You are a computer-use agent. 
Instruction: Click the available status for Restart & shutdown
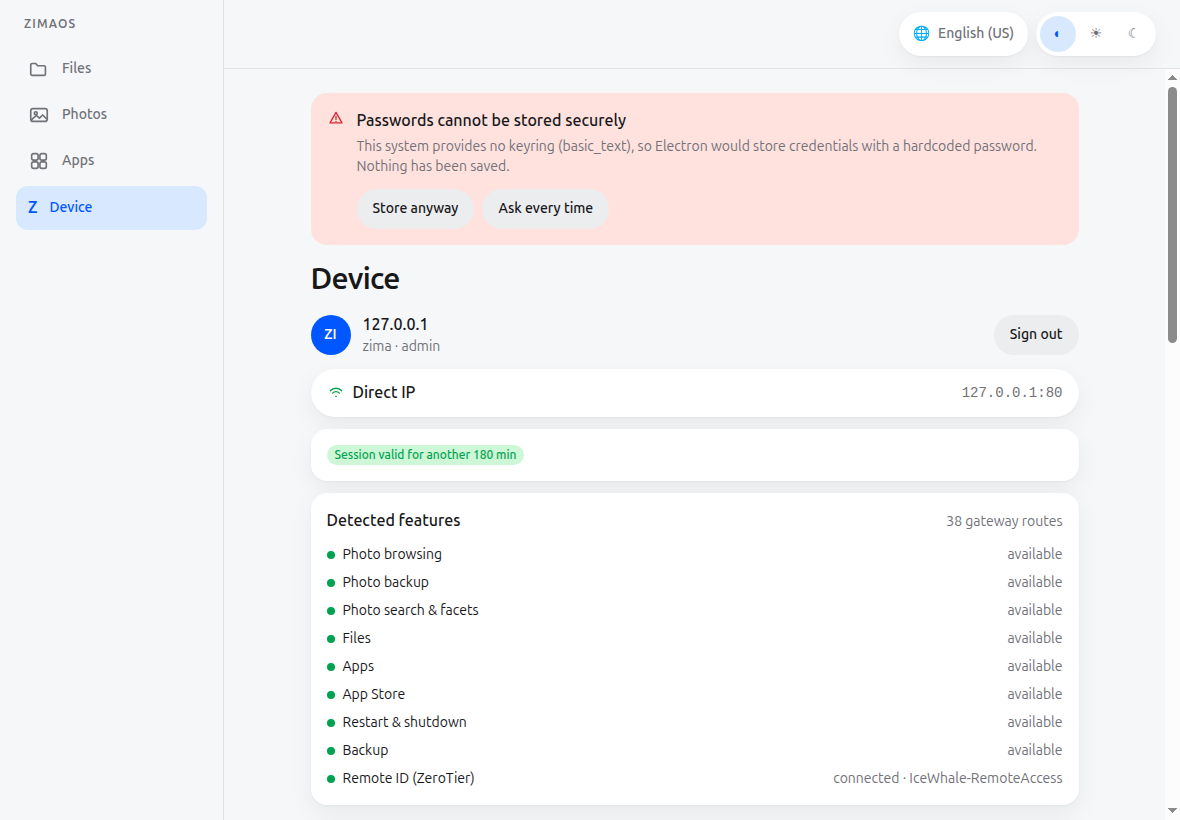(x=1035, y=722)
